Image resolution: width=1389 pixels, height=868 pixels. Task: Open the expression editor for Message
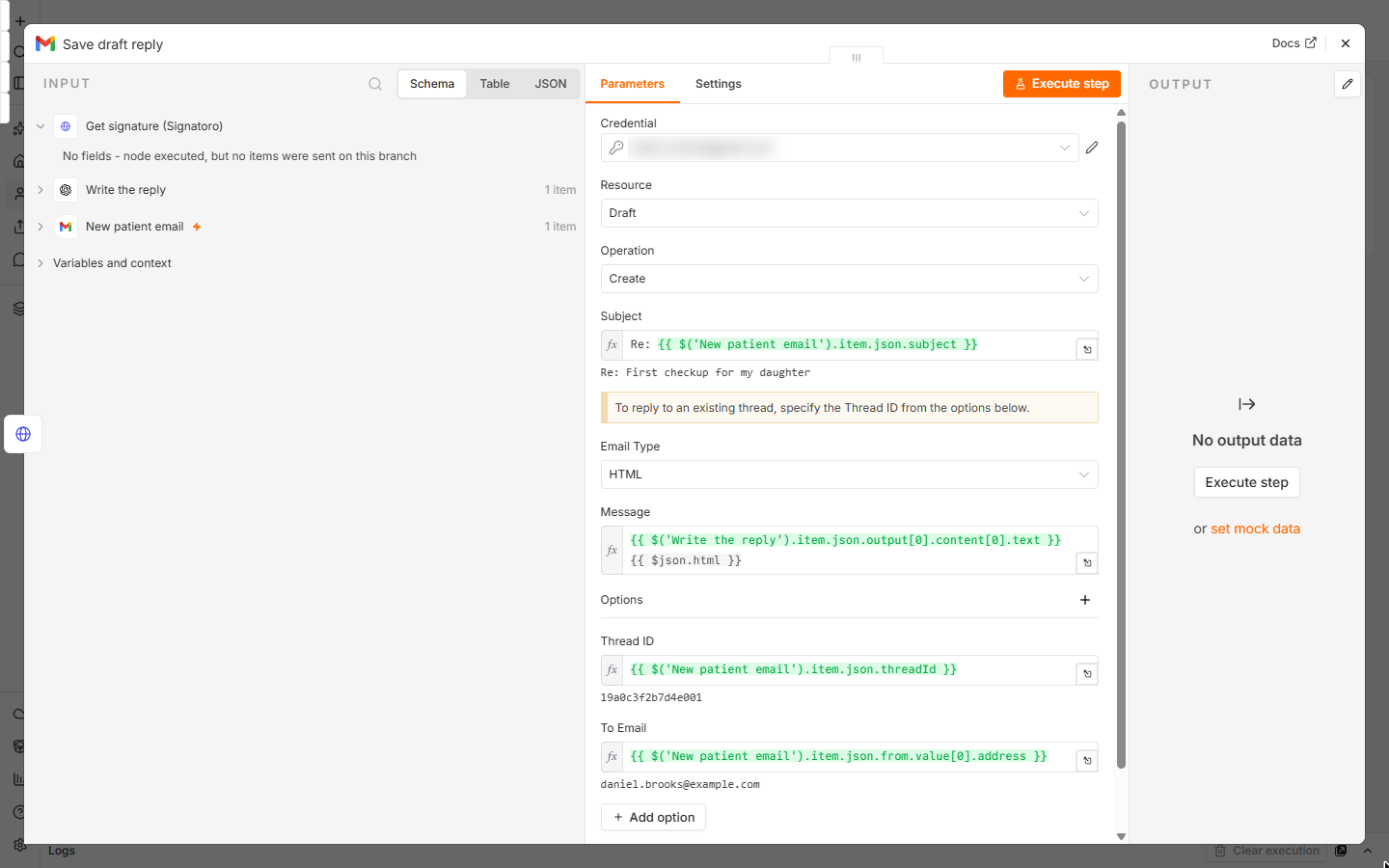click(x=1086, y=564)
